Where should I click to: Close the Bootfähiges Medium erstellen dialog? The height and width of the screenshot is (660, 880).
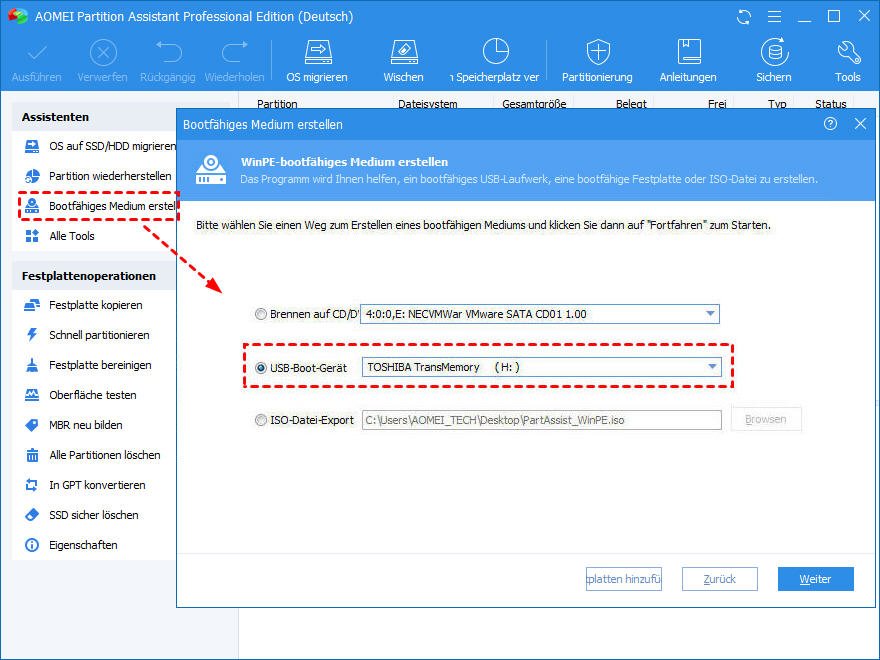[860, 123]
